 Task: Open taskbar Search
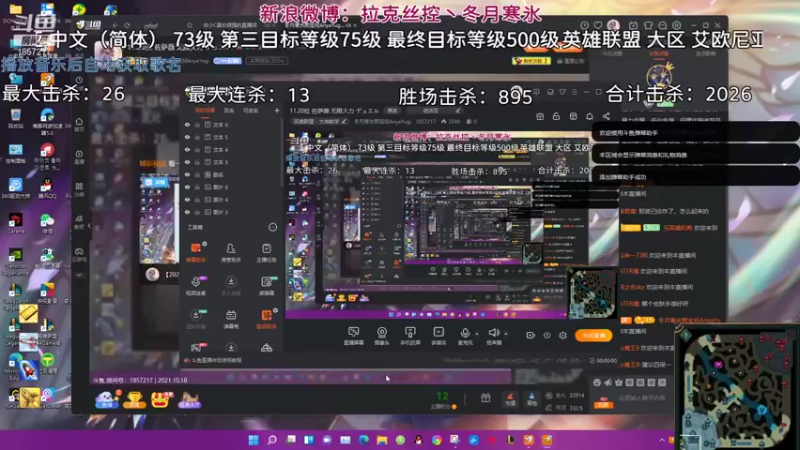click(272, 440)
